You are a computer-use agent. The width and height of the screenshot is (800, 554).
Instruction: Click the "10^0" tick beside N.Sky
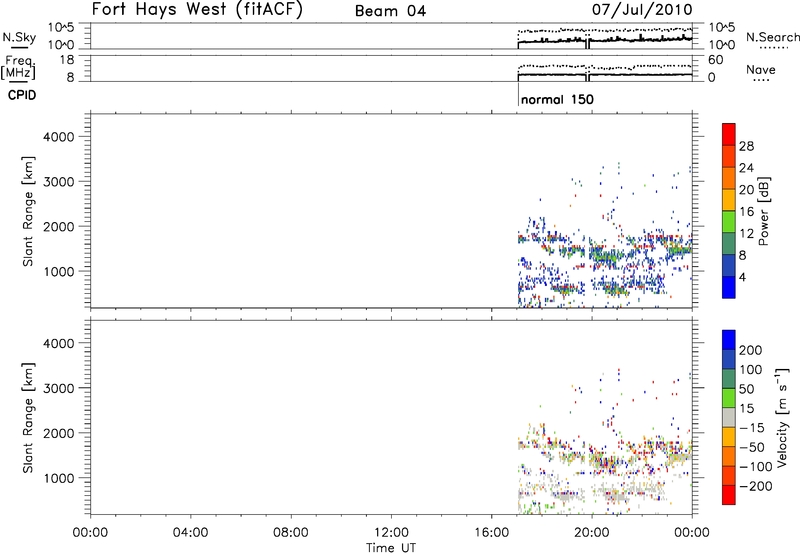(61, 45)
